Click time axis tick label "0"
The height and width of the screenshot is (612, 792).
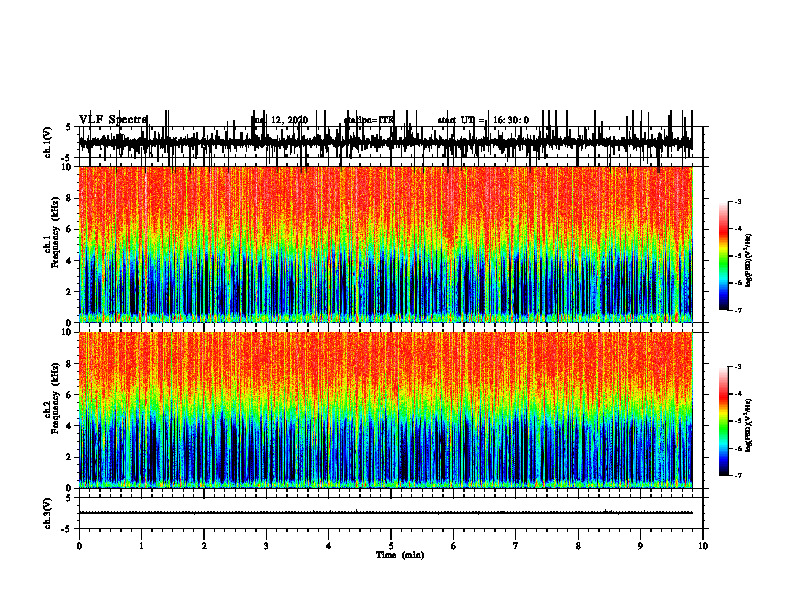click(79, 546)
